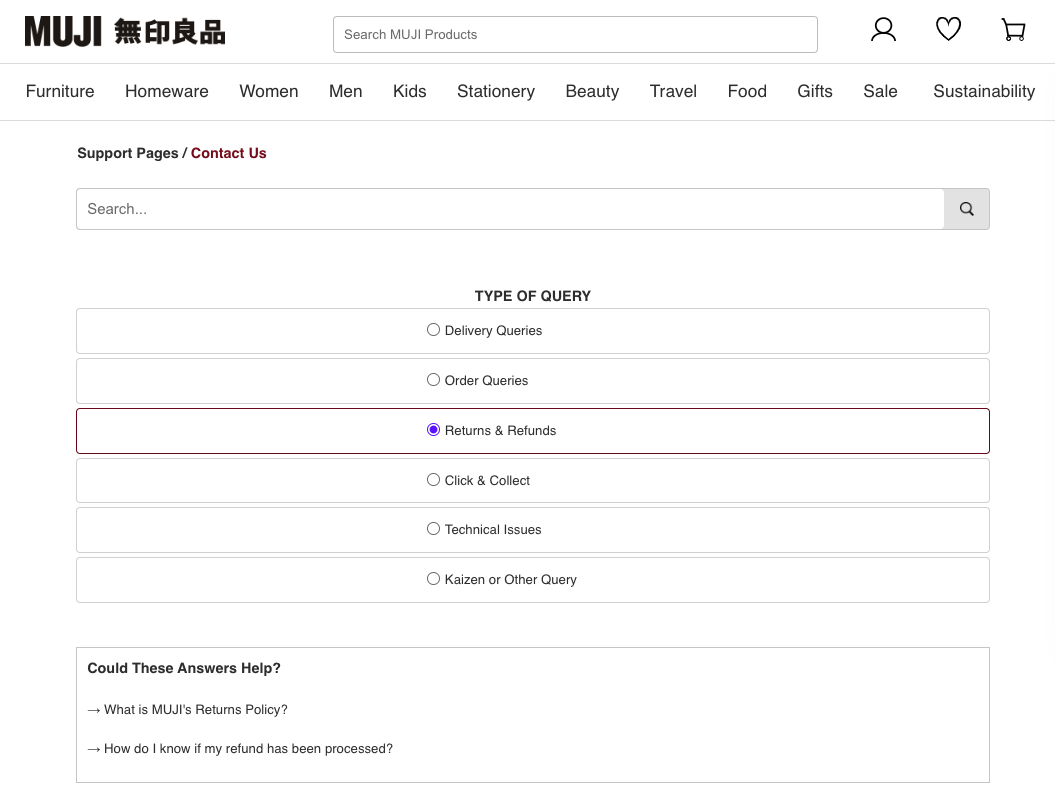The image size is (1055, 789).
Task: Open the Travel menu
Action: tap(673, 91)
